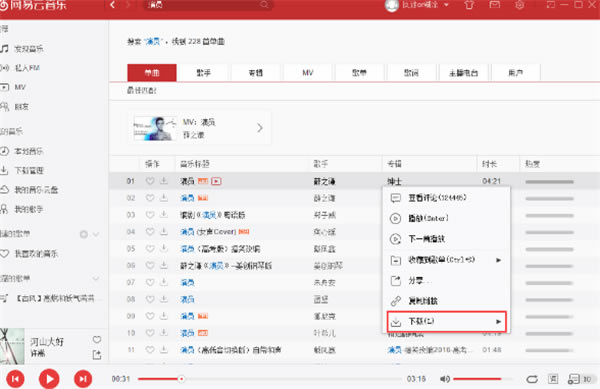Open the playlist queue icon

574,379
